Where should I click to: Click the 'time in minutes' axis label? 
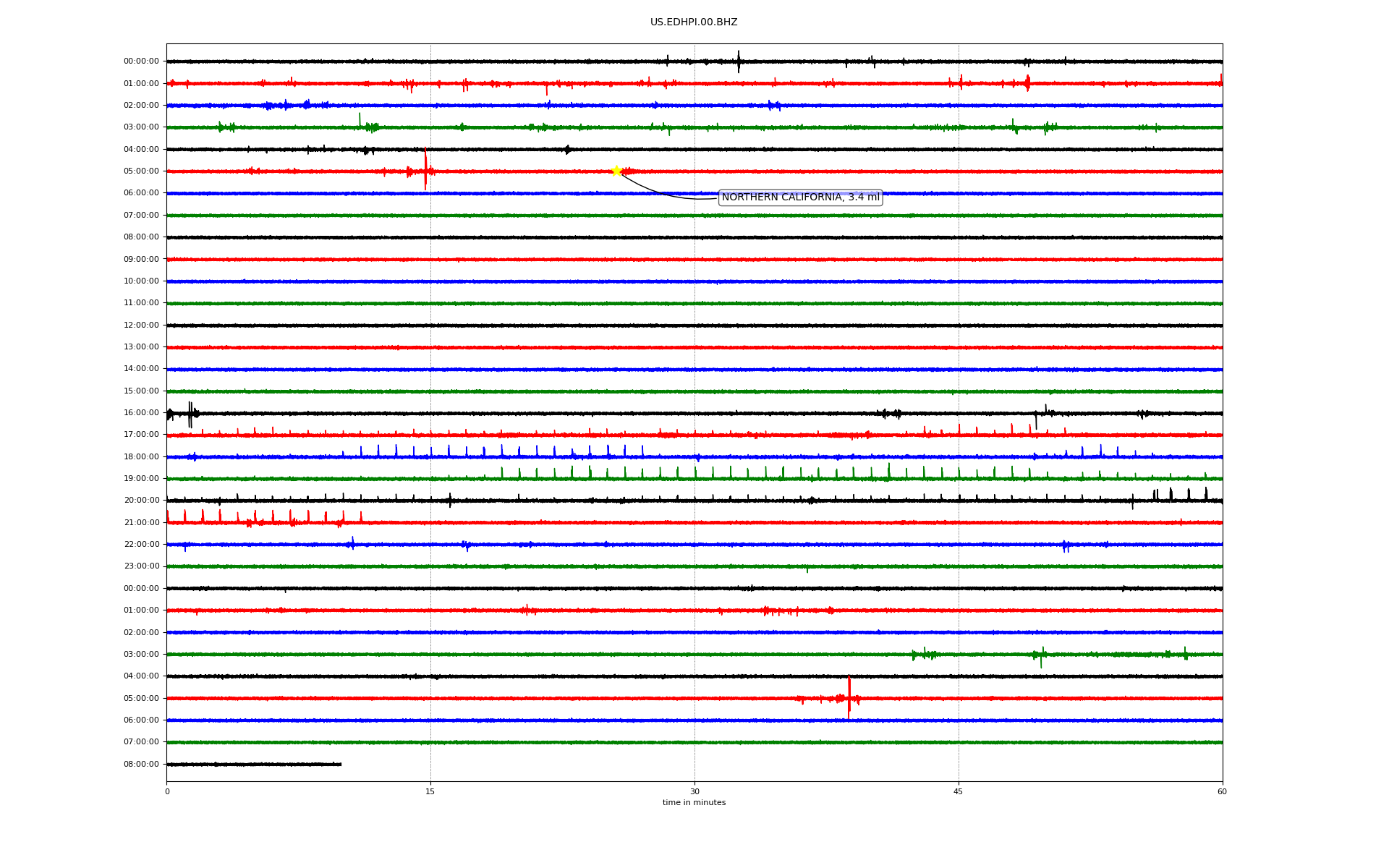coord(694,803)
